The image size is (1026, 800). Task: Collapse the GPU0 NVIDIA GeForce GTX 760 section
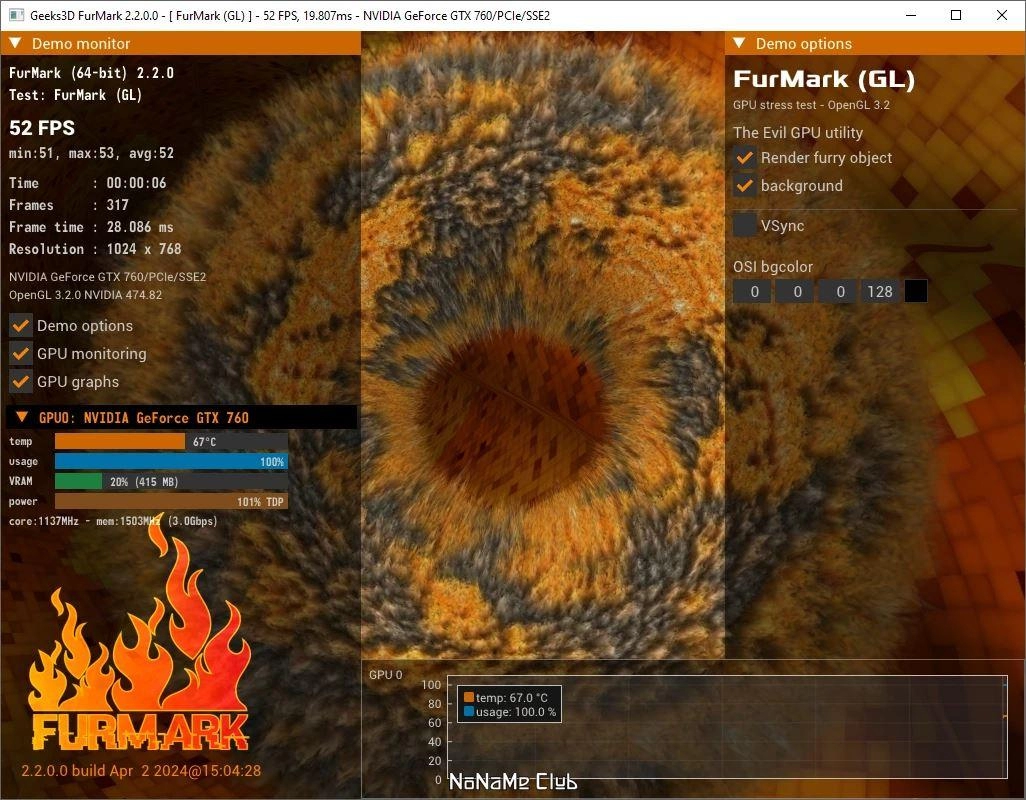pos(22,417)
